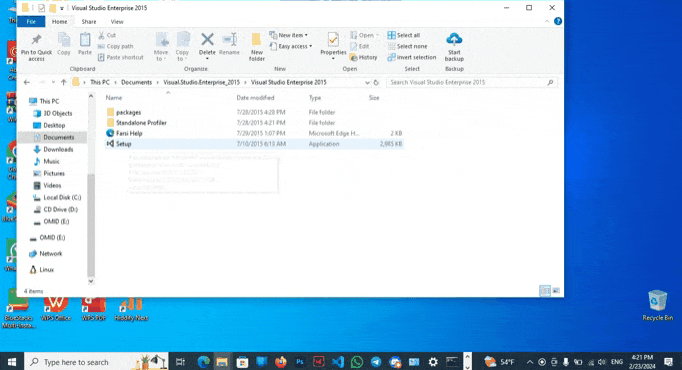The width and height of the screenshot is (682, 370).
Task: Click Paste shortcut in the ribbon
Action: (x=120, y=57)
